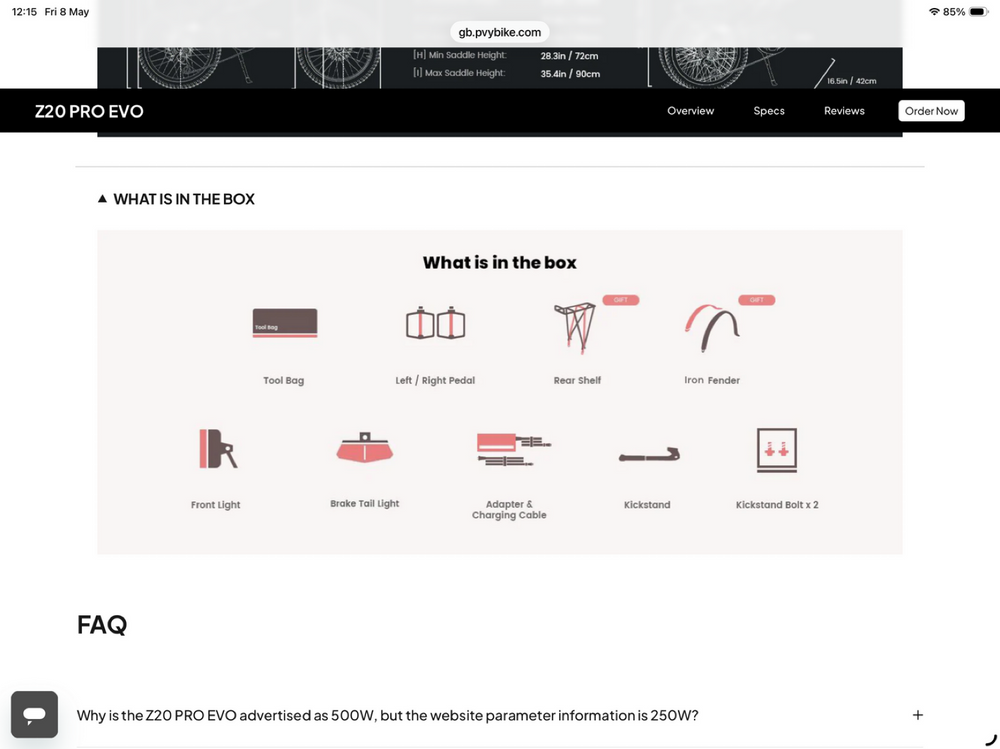Image resolution: width=1000 pixels, height=749 pixels.
Task: Click the Front Light icon
Action: tap(218, 449)
